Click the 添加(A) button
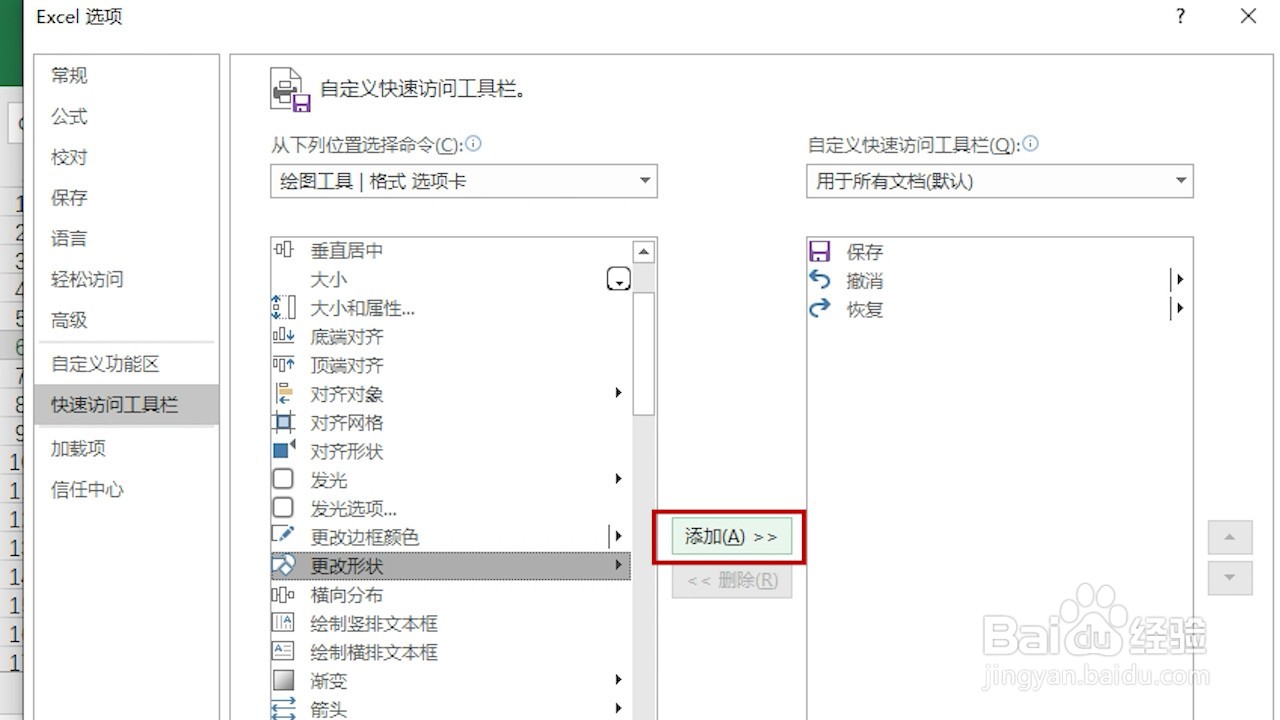The width and height of the screenshot is (1280, 720). 731,536
